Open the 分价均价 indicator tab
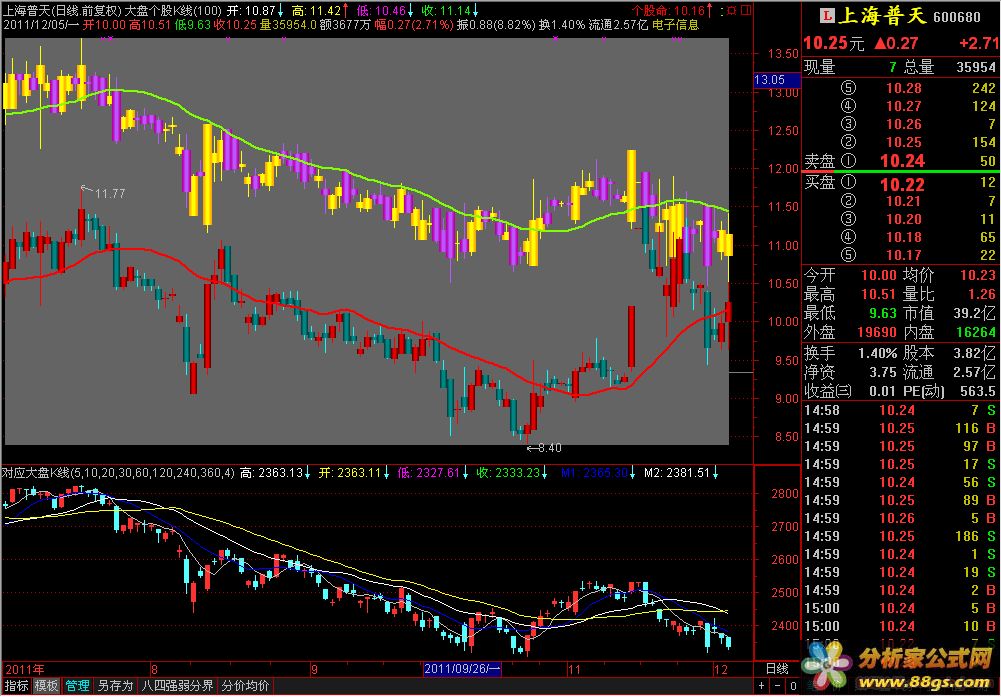The image size is (1001, 697). [245, 686]
